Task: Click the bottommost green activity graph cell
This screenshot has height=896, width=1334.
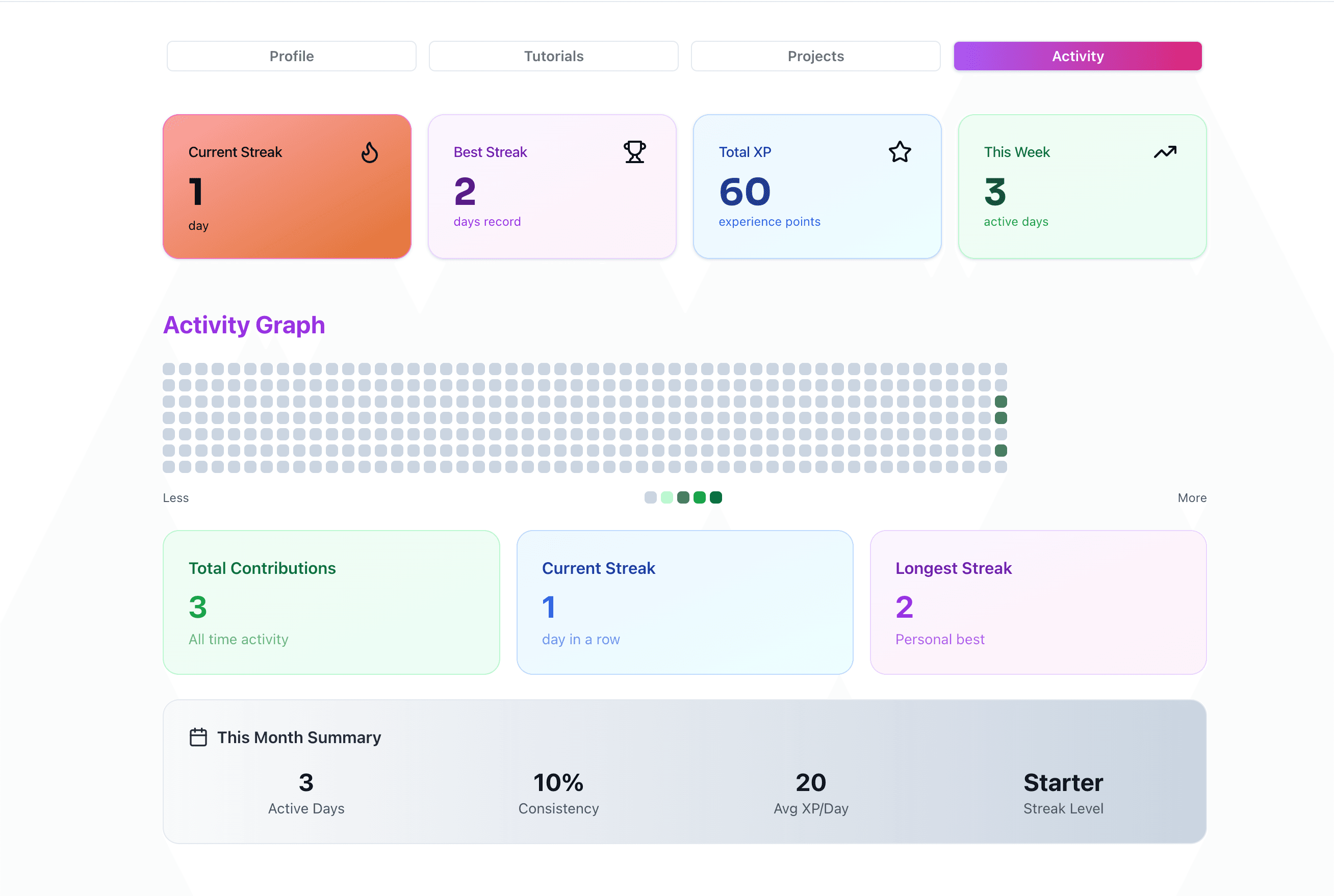Action: 1001,450
